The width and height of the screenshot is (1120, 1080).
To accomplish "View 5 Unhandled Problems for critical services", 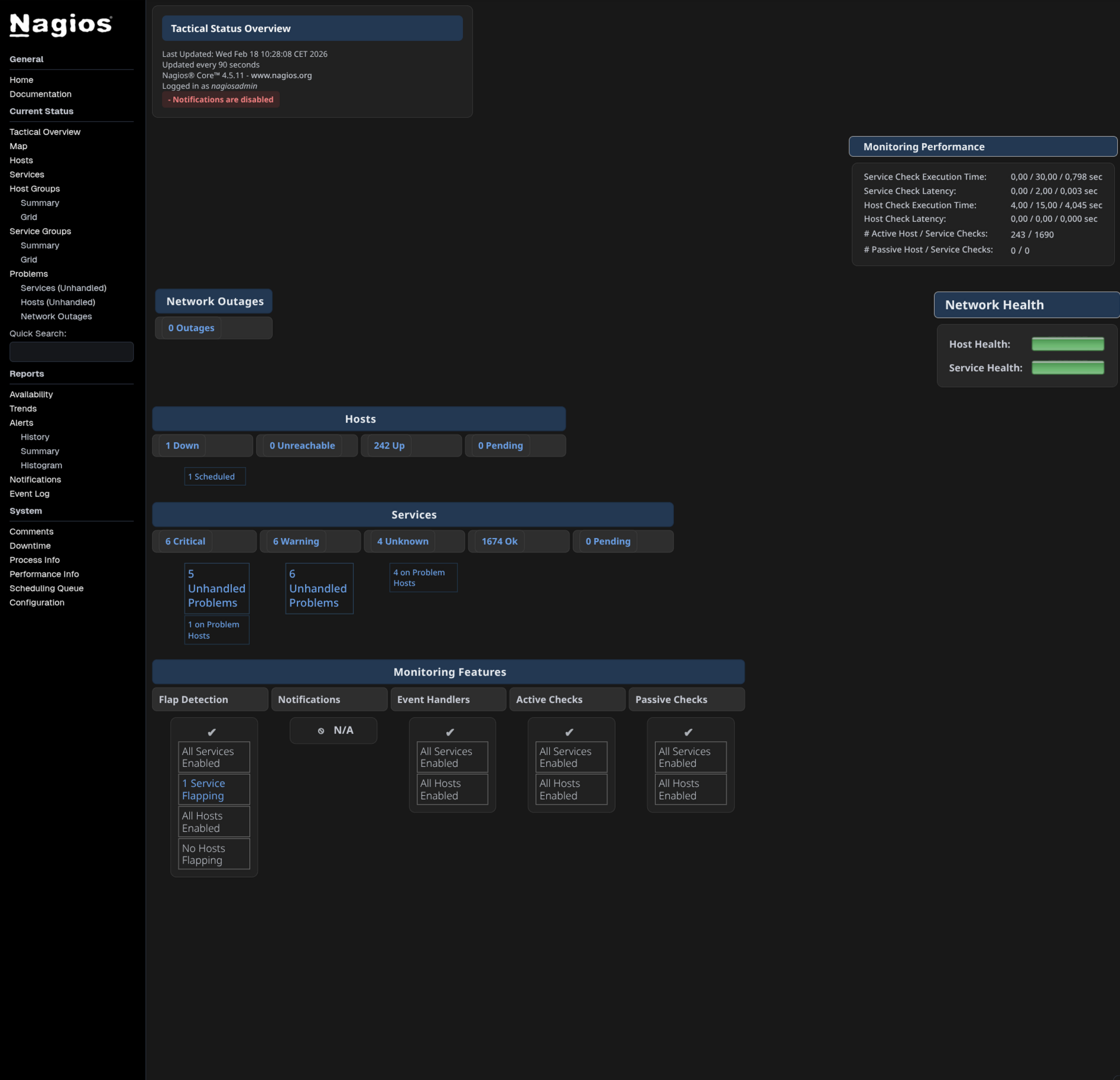I will [216, 588].
